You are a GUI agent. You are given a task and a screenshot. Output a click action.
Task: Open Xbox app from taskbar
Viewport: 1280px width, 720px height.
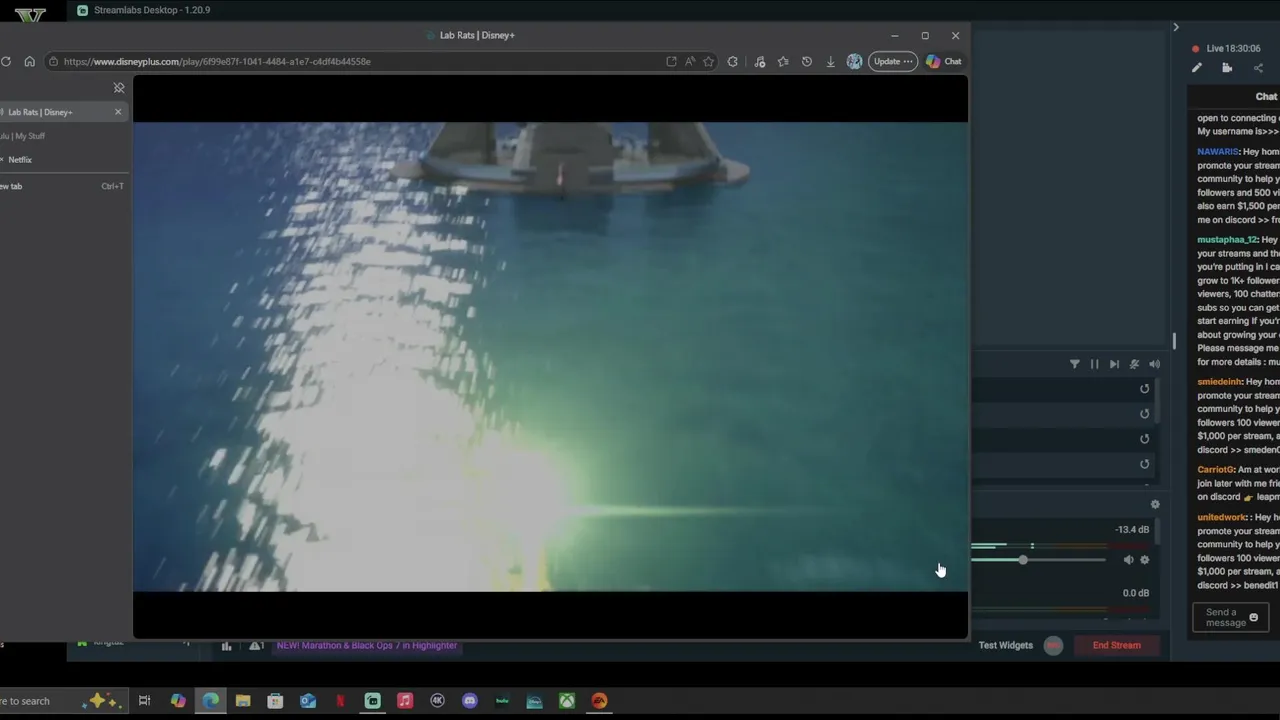click(567, 701)
